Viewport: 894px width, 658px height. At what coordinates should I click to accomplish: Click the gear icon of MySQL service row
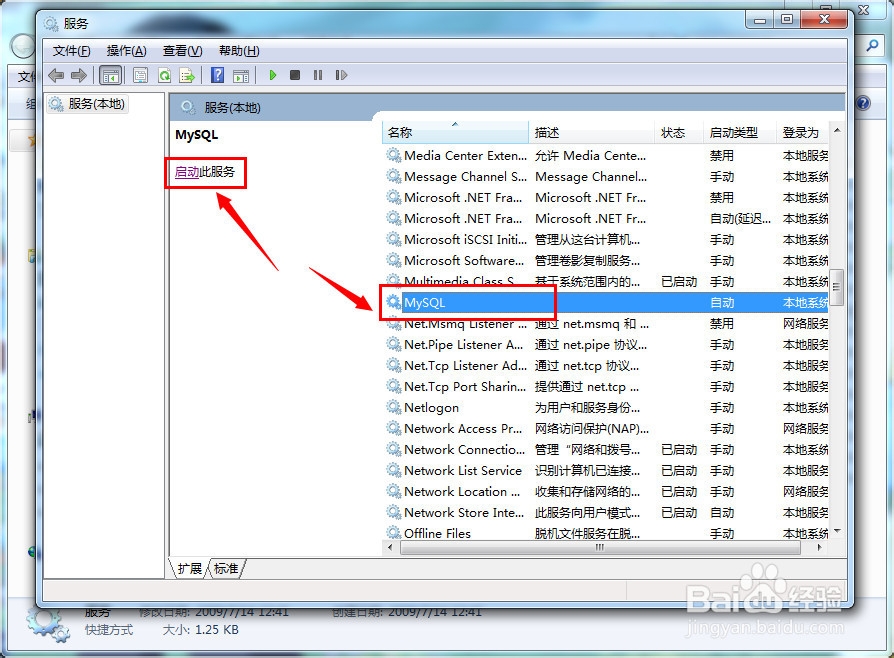click(x=393, y=302)
